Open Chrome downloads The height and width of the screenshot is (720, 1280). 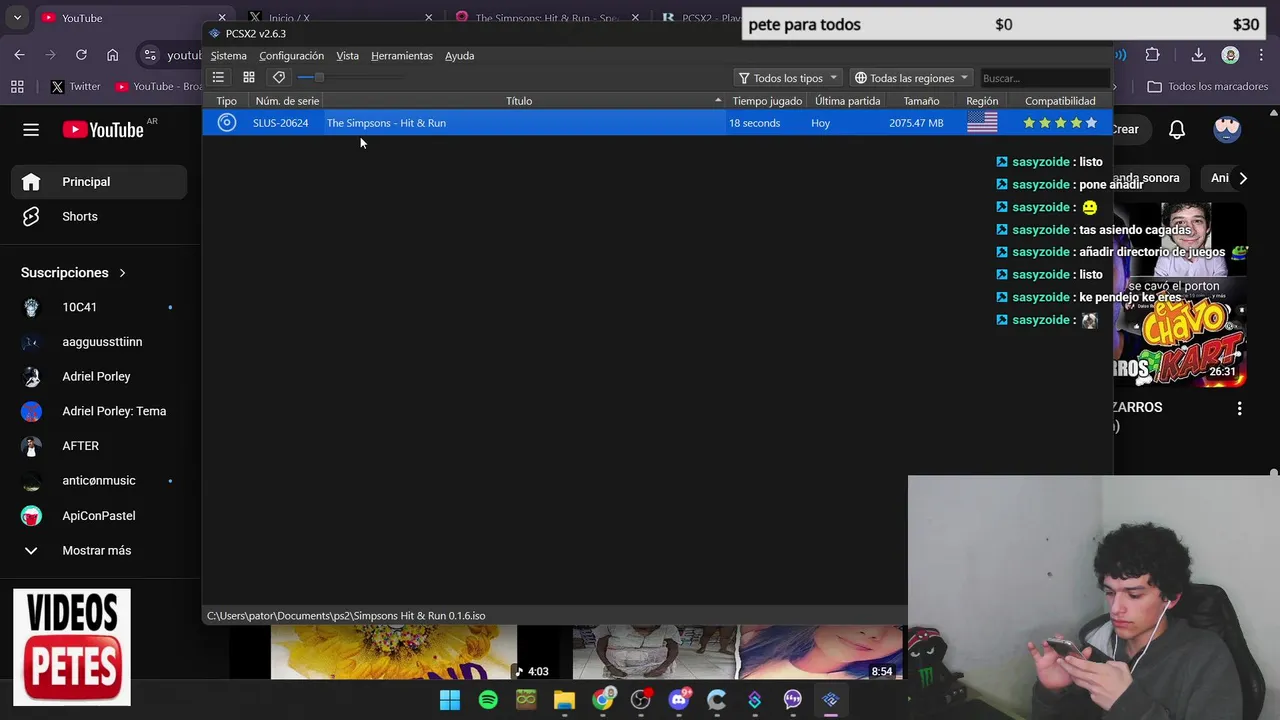tap(1198, 55)
